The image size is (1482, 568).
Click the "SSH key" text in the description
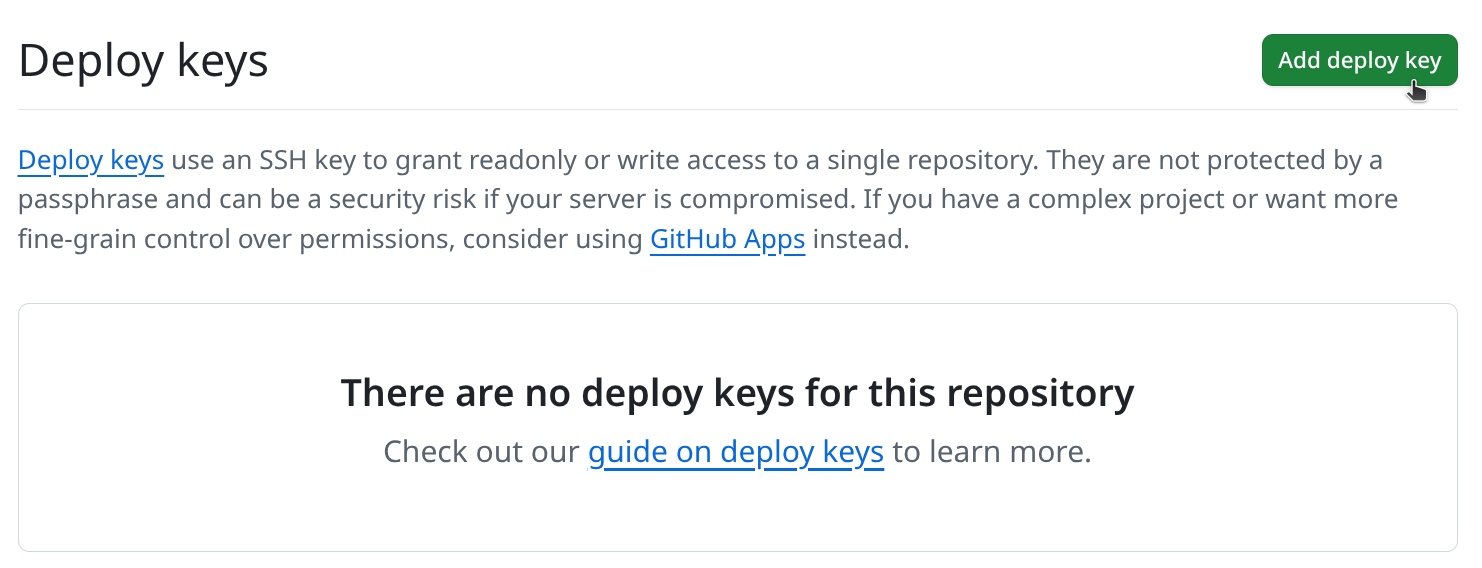(x=305, y=160)
